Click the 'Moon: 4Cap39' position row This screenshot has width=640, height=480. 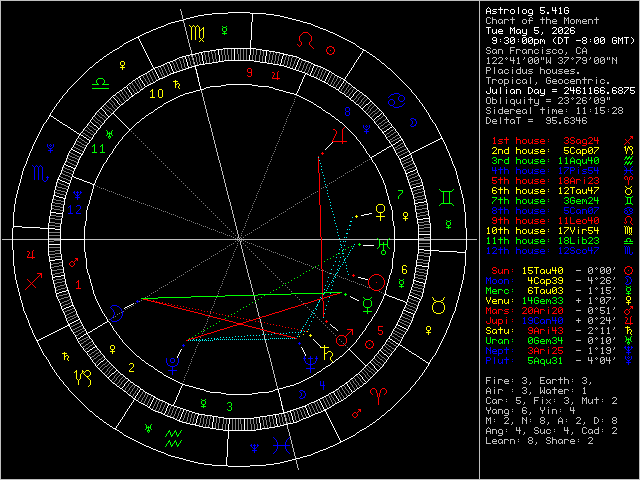551,281
